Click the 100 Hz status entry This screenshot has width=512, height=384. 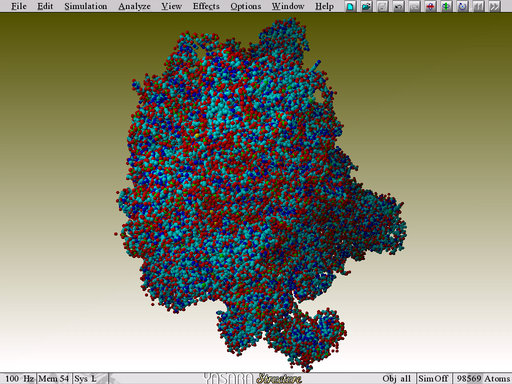point(19,379)
